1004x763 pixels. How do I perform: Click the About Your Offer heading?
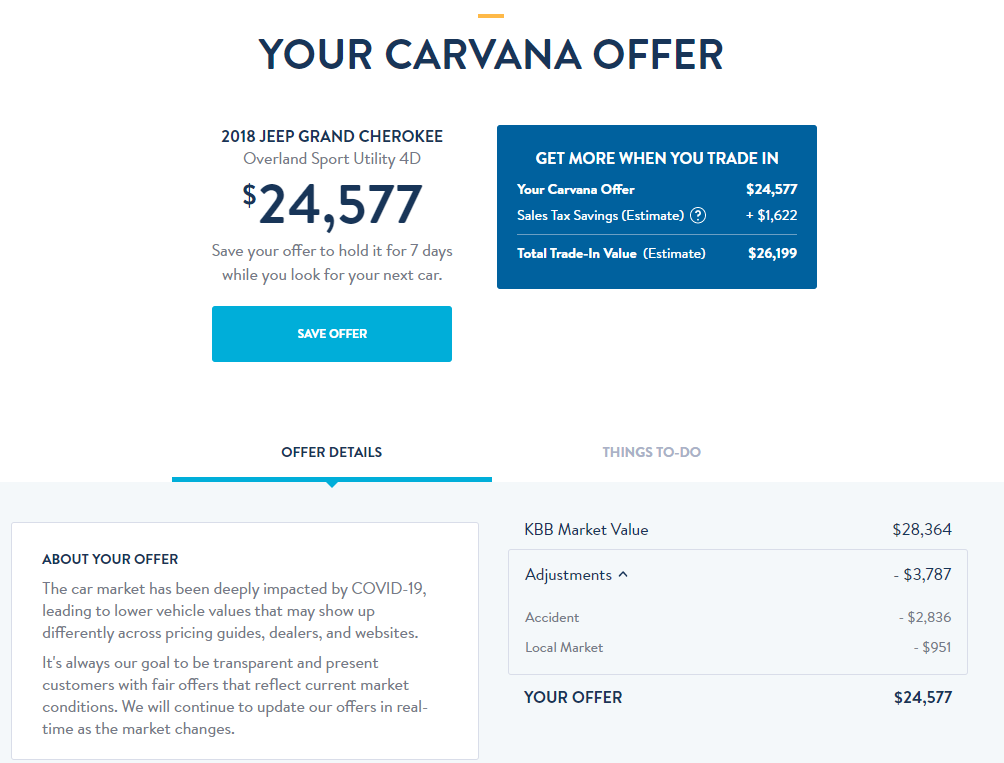pyautogui.click(x=110, y=559)
